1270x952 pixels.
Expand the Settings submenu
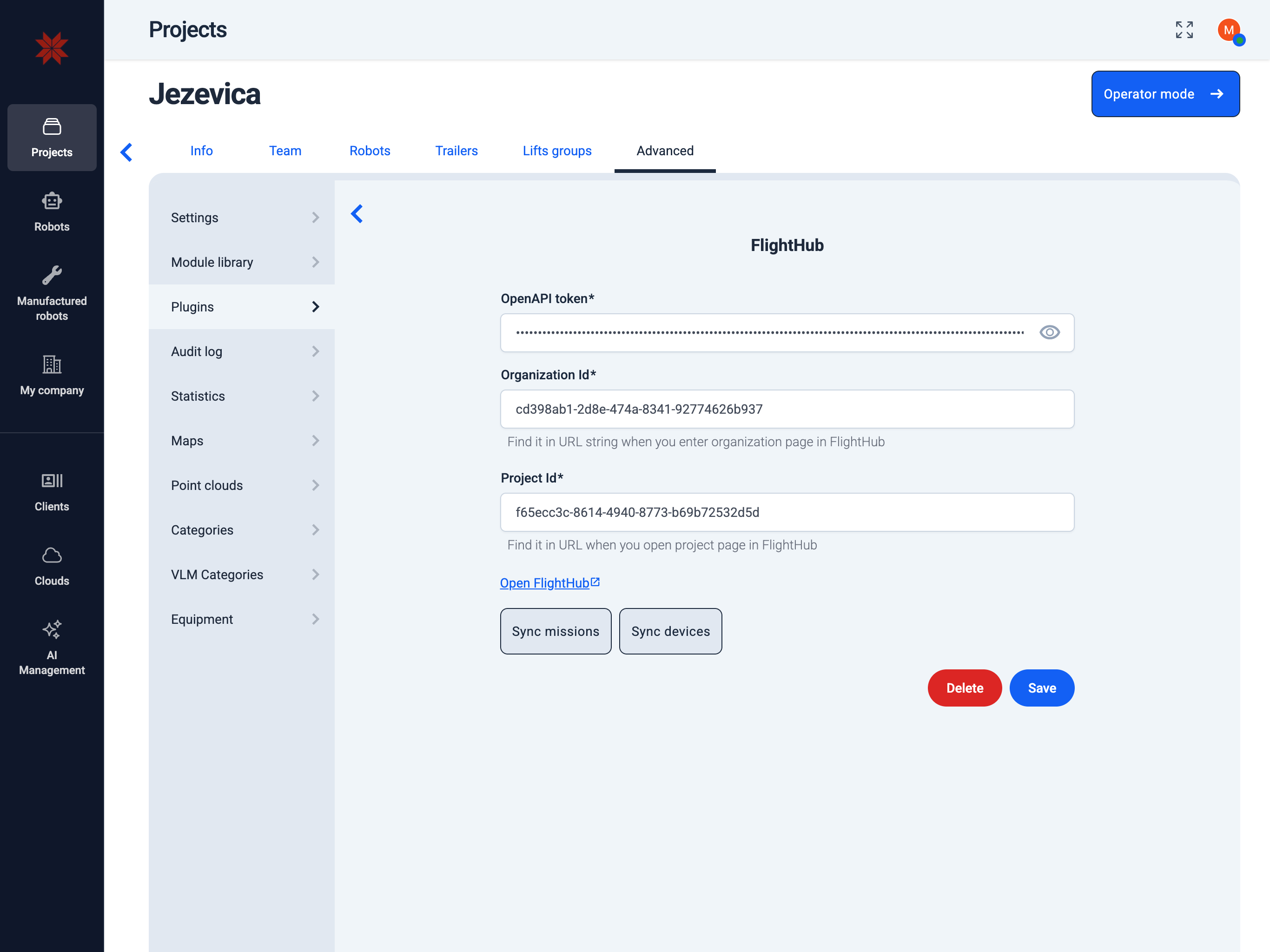pos(241,218)
